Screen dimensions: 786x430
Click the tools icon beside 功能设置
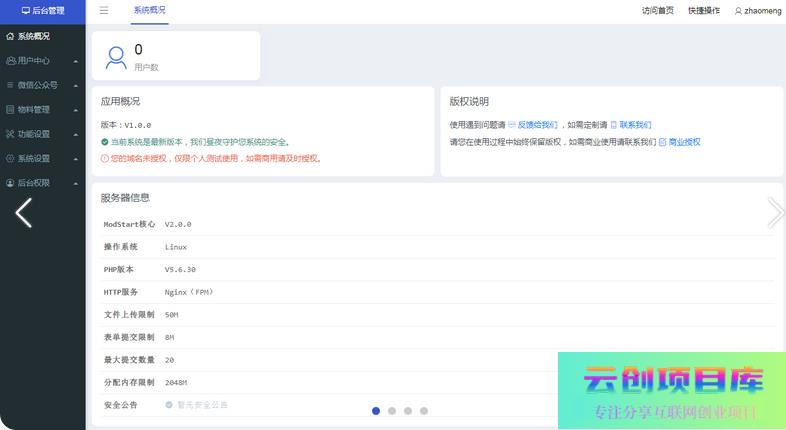[x=10, y=134]
